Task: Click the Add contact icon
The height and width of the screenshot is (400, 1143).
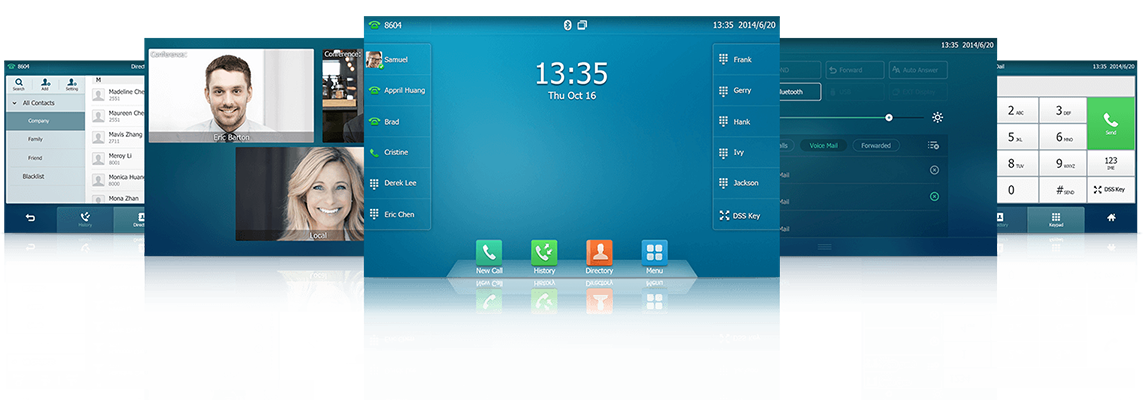Action: point(45,84)
